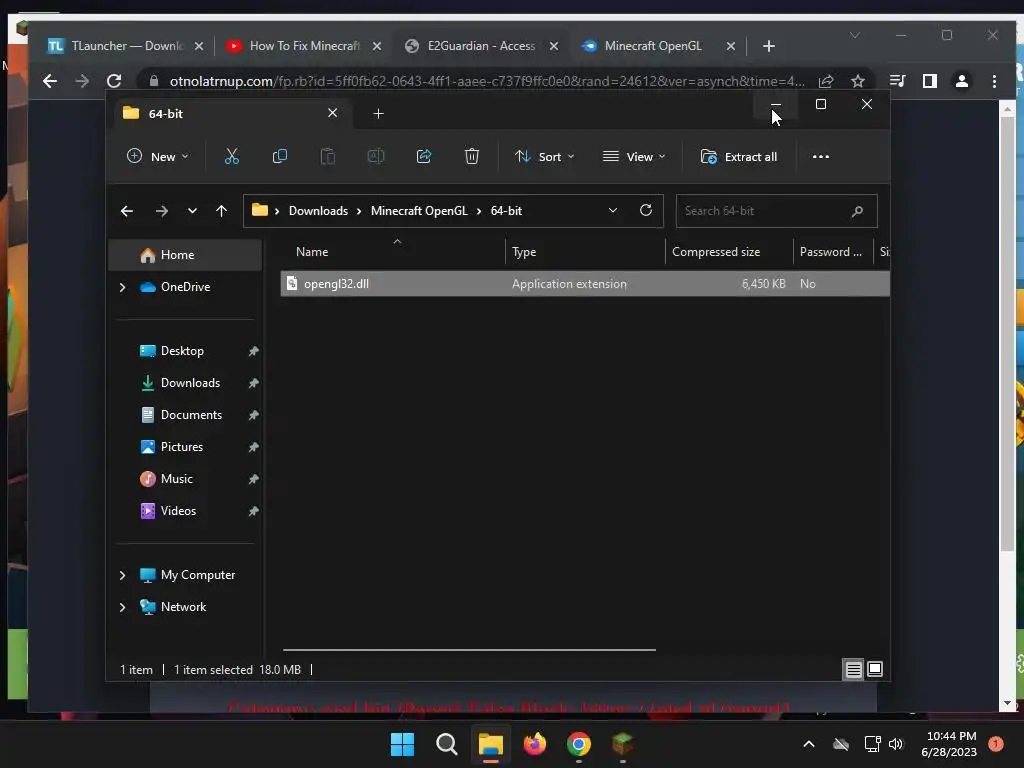Open Minecraft launcher from taskbar

pyautogui.click(x=622, y=744)
